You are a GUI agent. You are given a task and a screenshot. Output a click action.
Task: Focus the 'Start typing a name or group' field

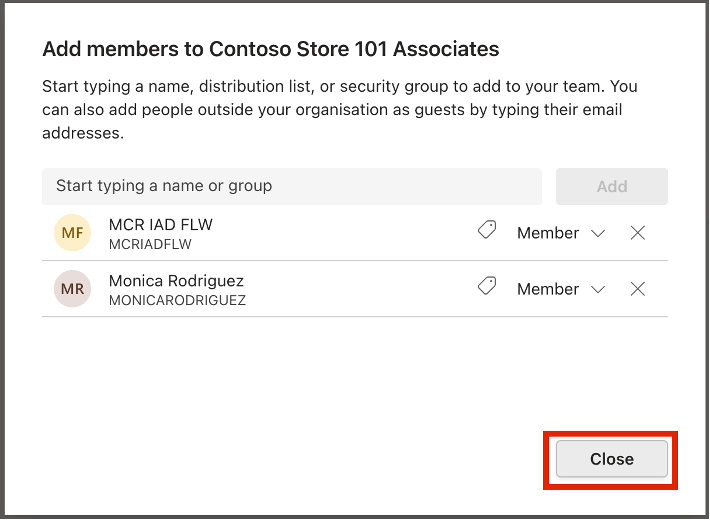[x=292, y=186]
